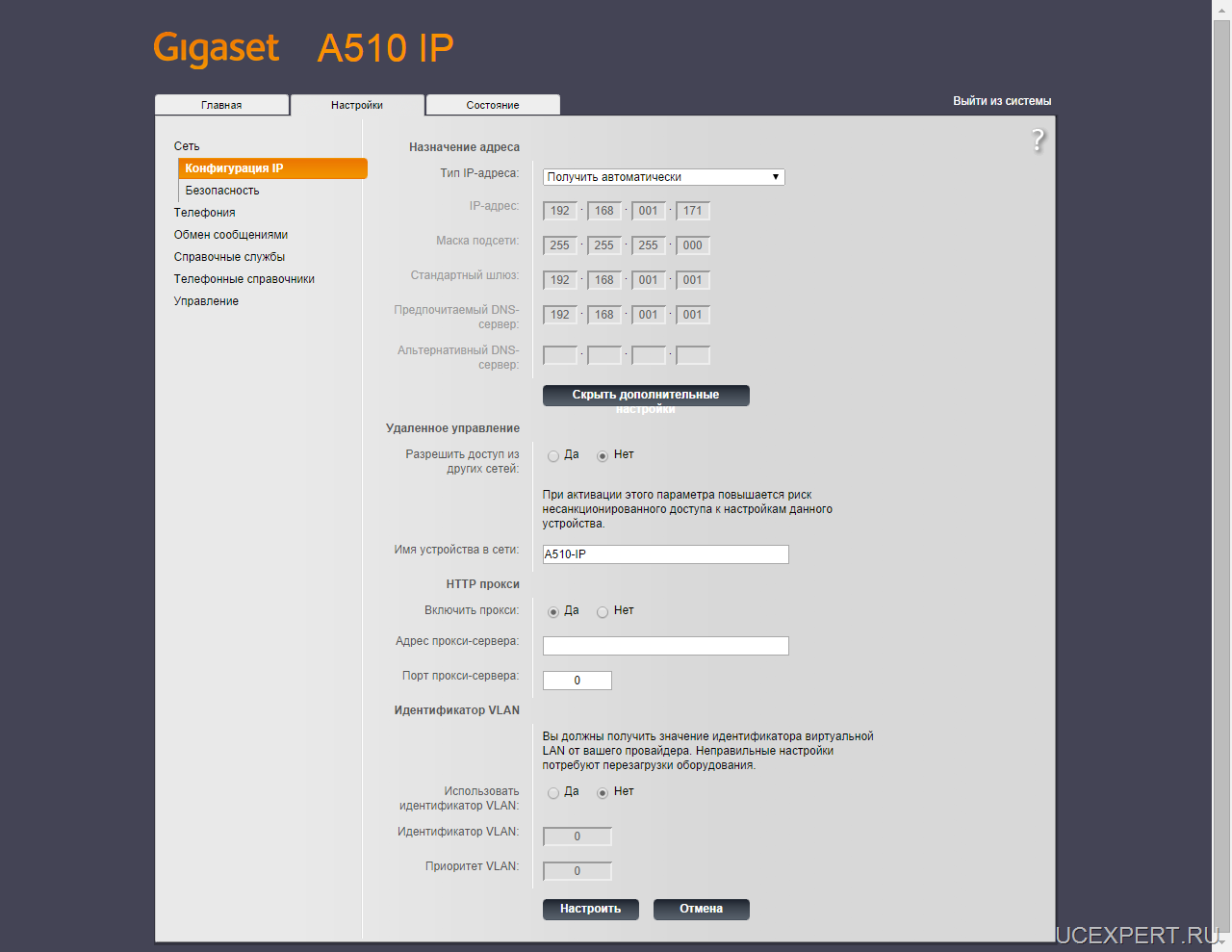The height and width of the screenshot is (952, 1232).
Task: Click the Порт прокси-сервера field
Action: click(577, 681)
